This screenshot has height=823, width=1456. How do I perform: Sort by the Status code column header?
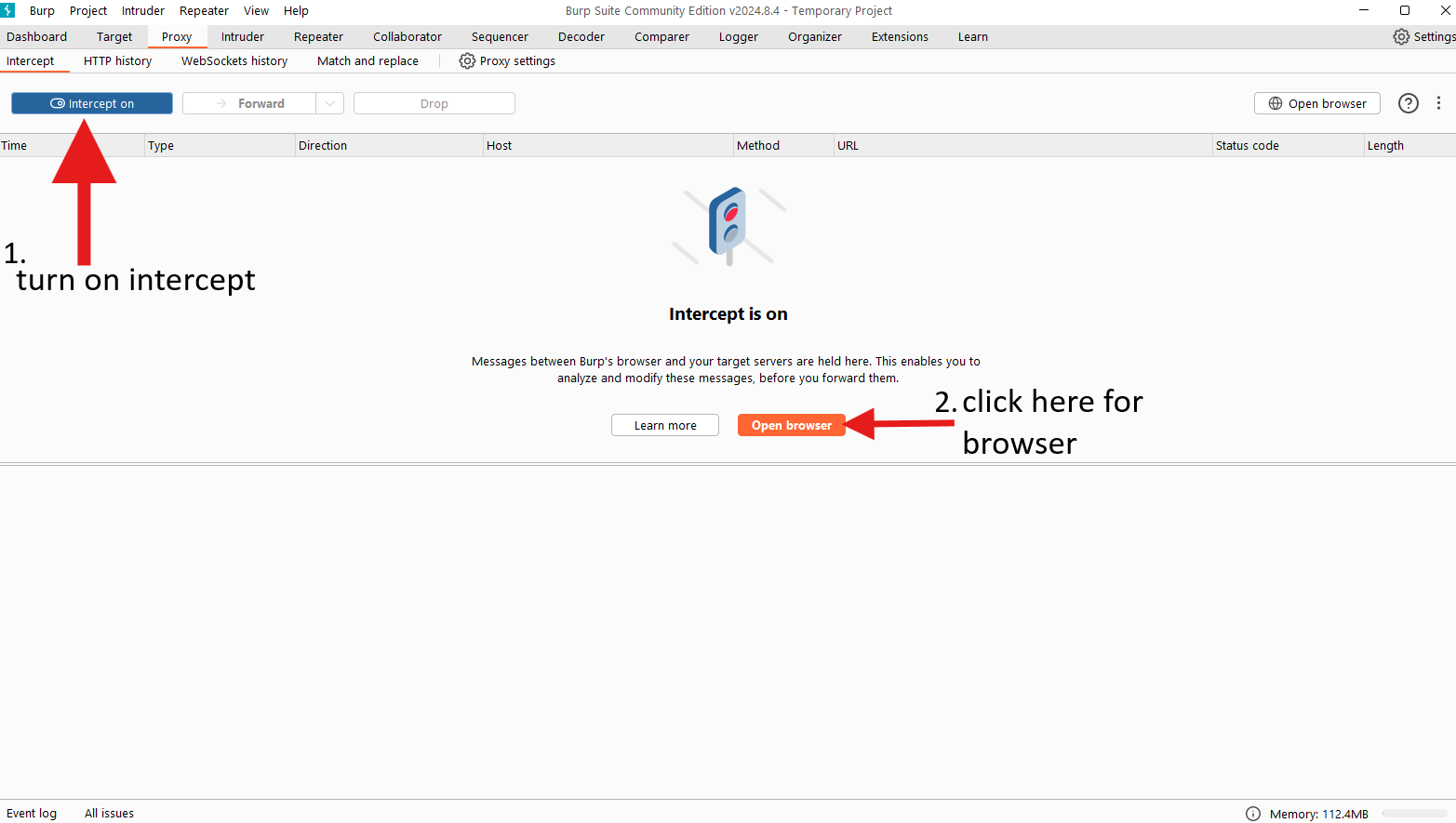click(x=1289, y=145)
